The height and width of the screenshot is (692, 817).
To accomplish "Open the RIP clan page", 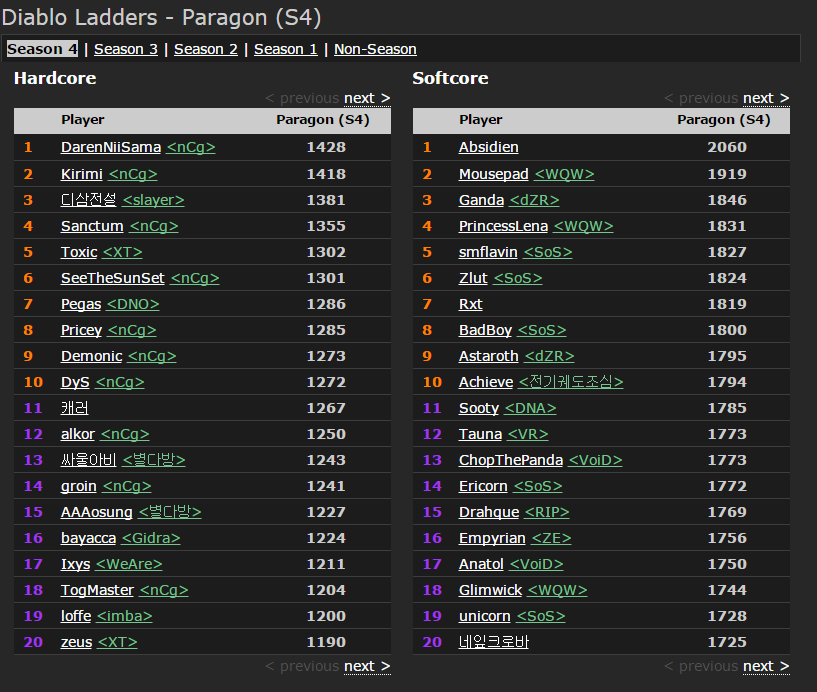I will tap(547, 512).
